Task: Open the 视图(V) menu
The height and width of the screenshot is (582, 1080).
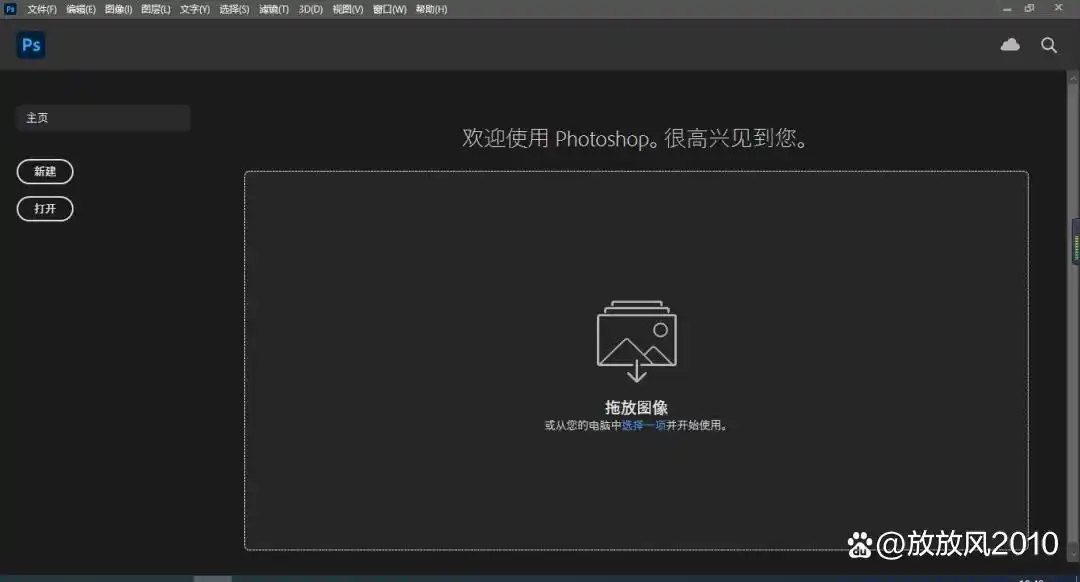Action: (348, 9)
